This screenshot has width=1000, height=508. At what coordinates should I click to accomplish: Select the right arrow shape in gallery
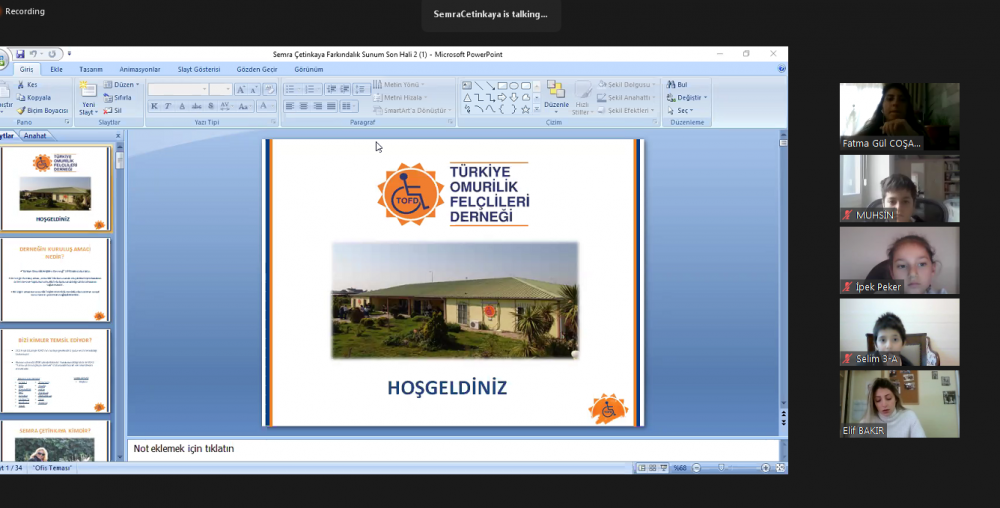point(503,98)
